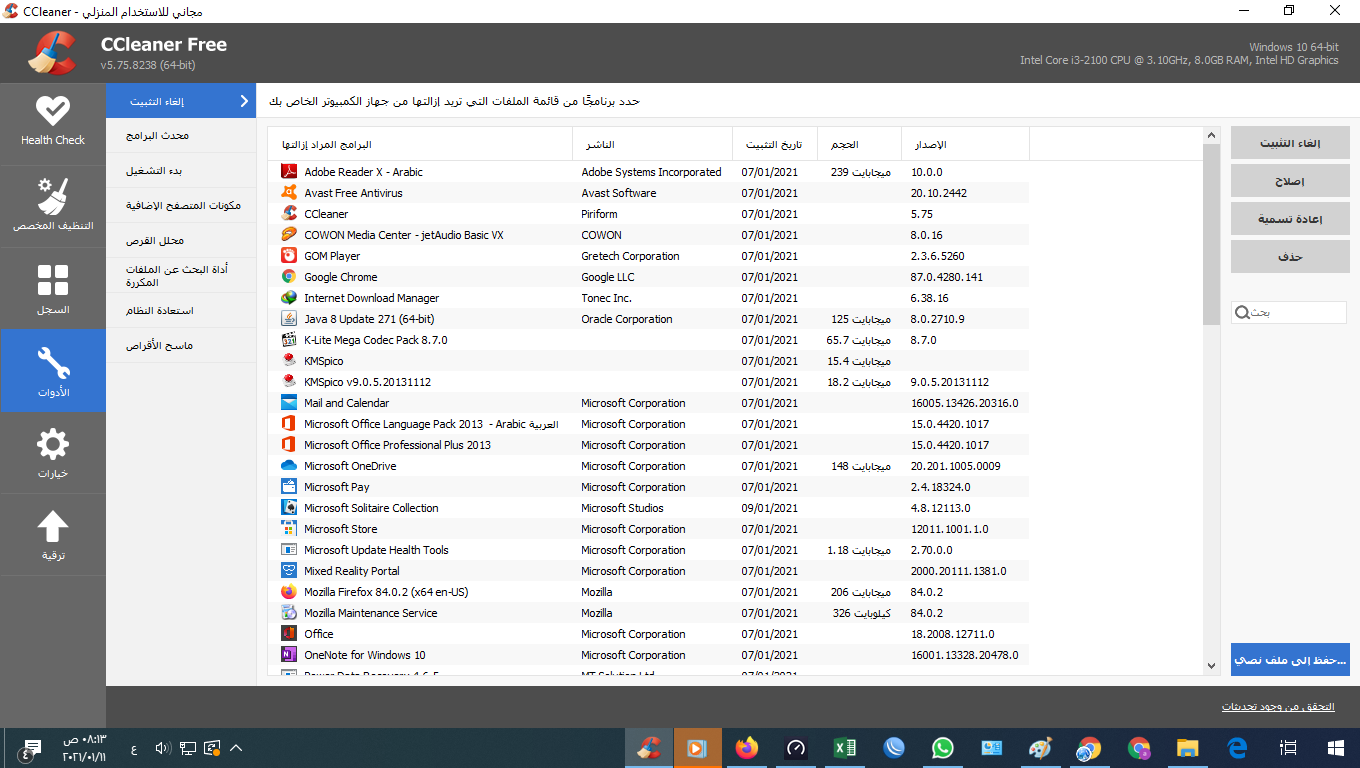
Task: Select the Mozilla Firefox 84.0.2 row icon
Action: pos(289,592)
